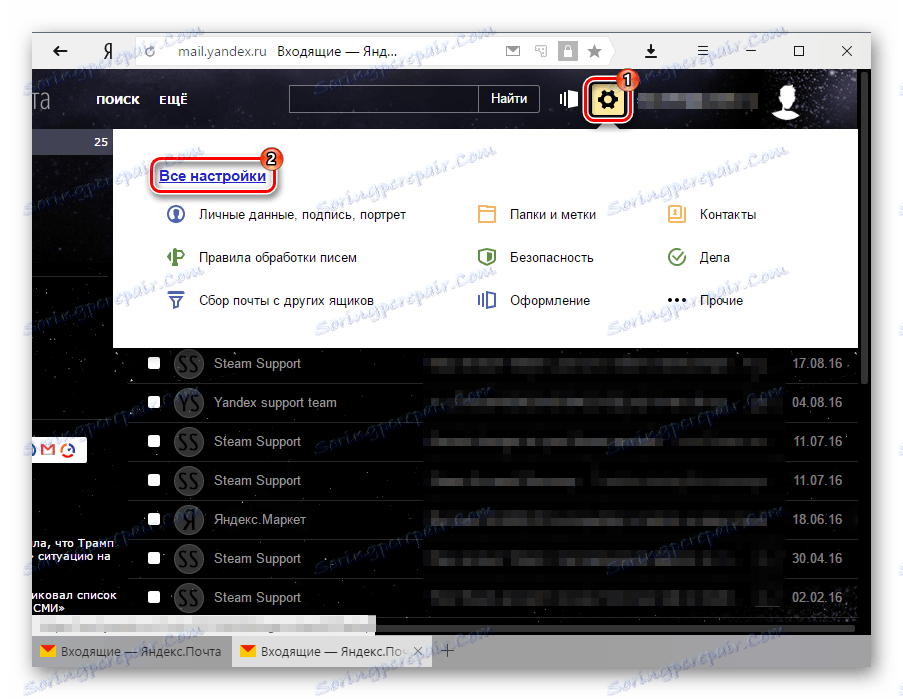
Task: Click the folders and labels folder icon
Action: pos(487,214)
